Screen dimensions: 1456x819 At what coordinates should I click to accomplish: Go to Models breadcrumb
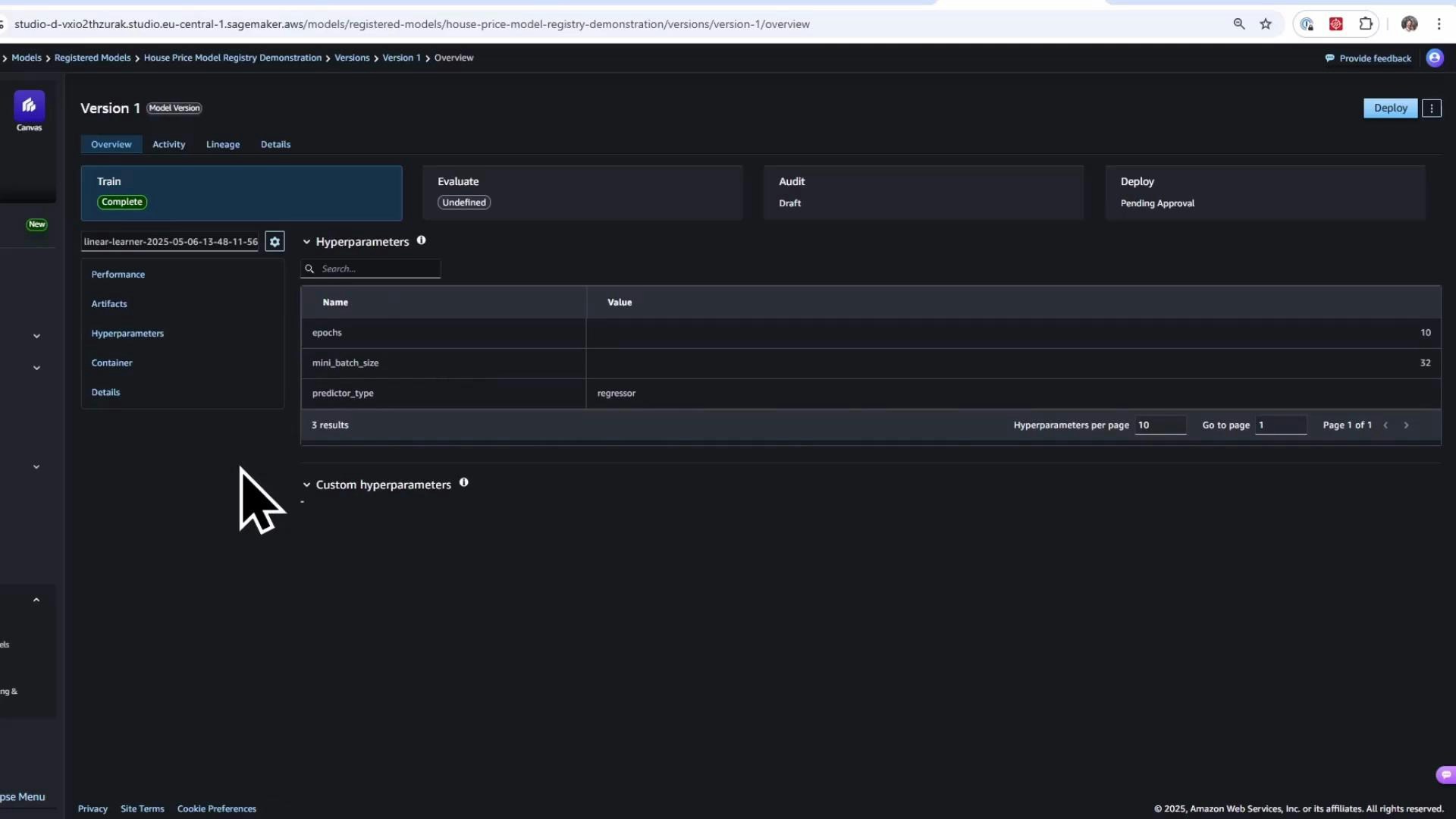coord(27,58)
